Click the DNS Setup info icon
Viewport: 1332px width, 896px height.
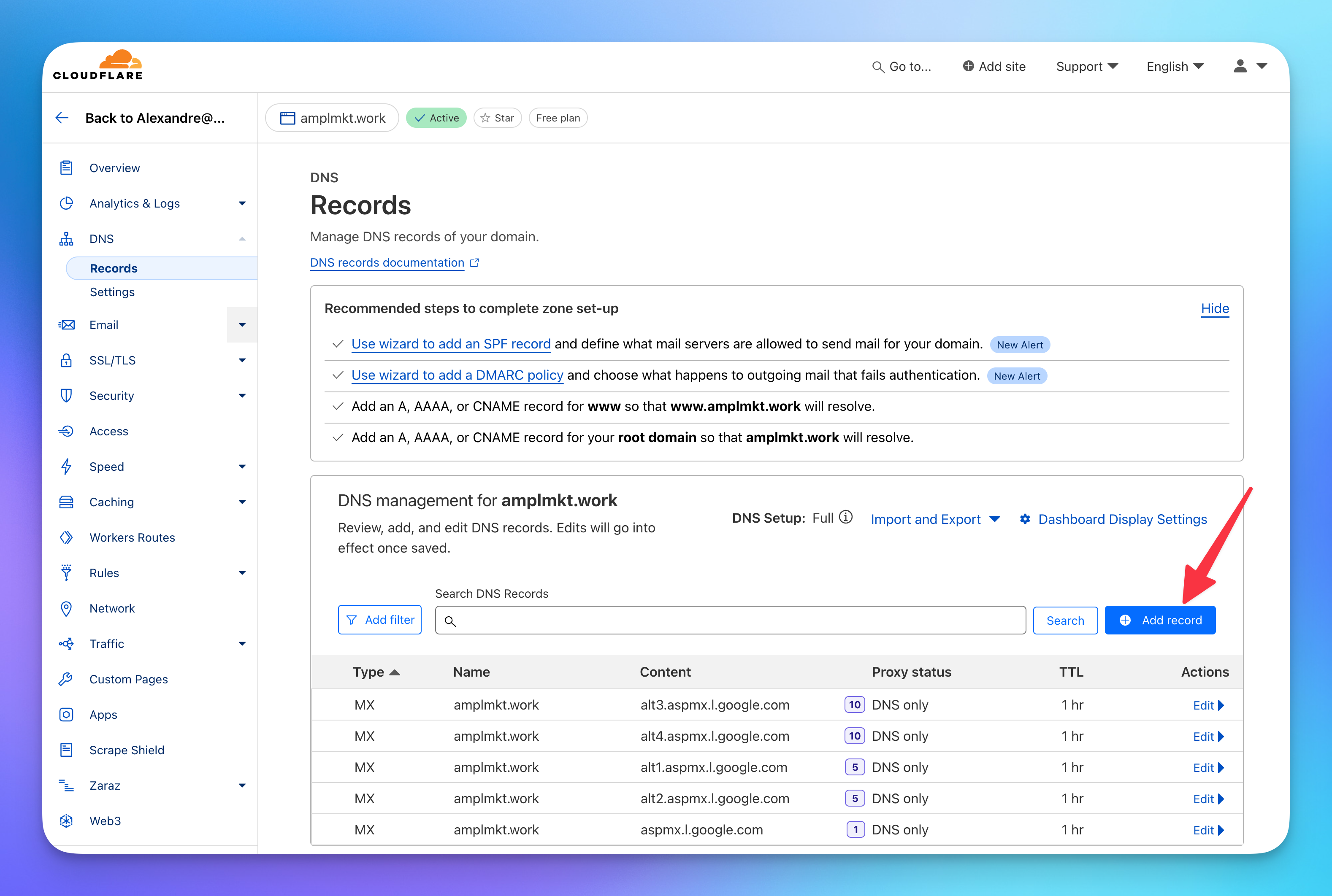click(x=845, y=517)
